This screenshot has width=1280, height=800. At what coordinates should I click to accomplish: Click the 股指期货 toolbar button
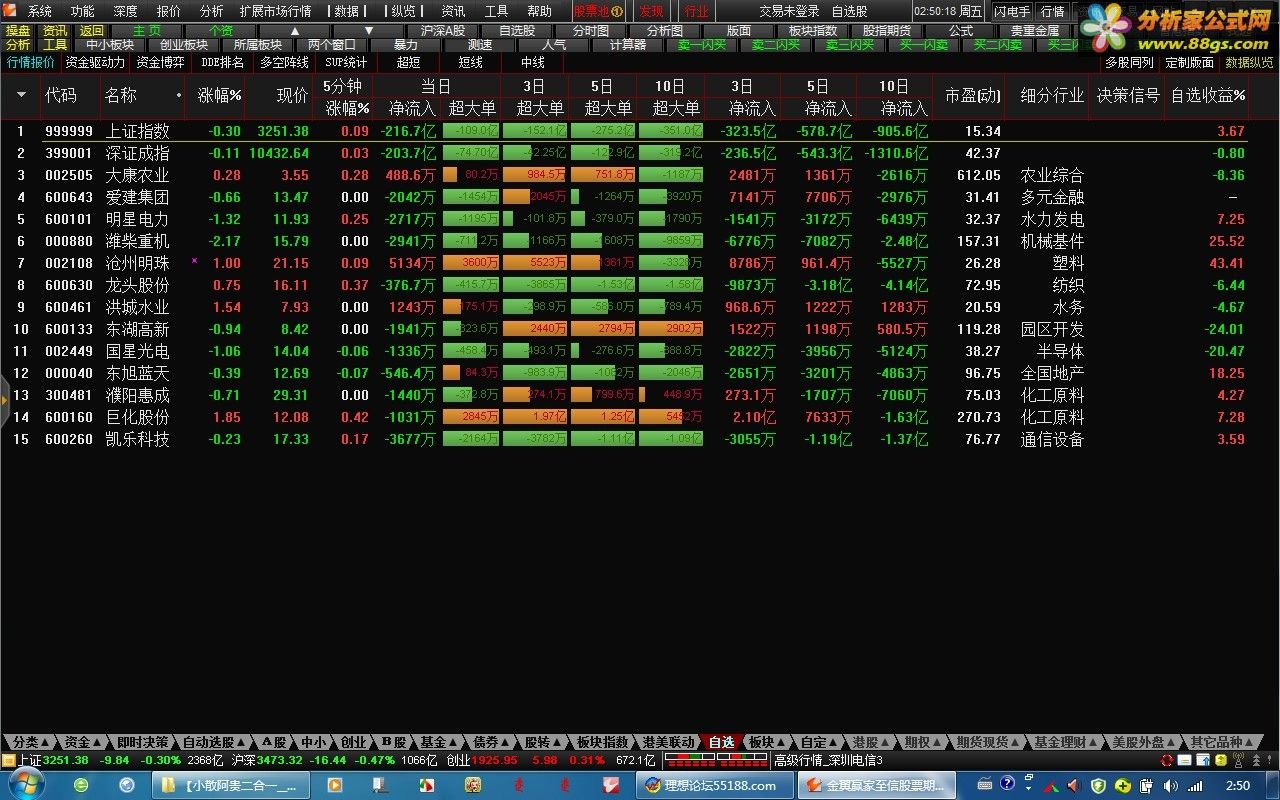(x=887, y=31)
